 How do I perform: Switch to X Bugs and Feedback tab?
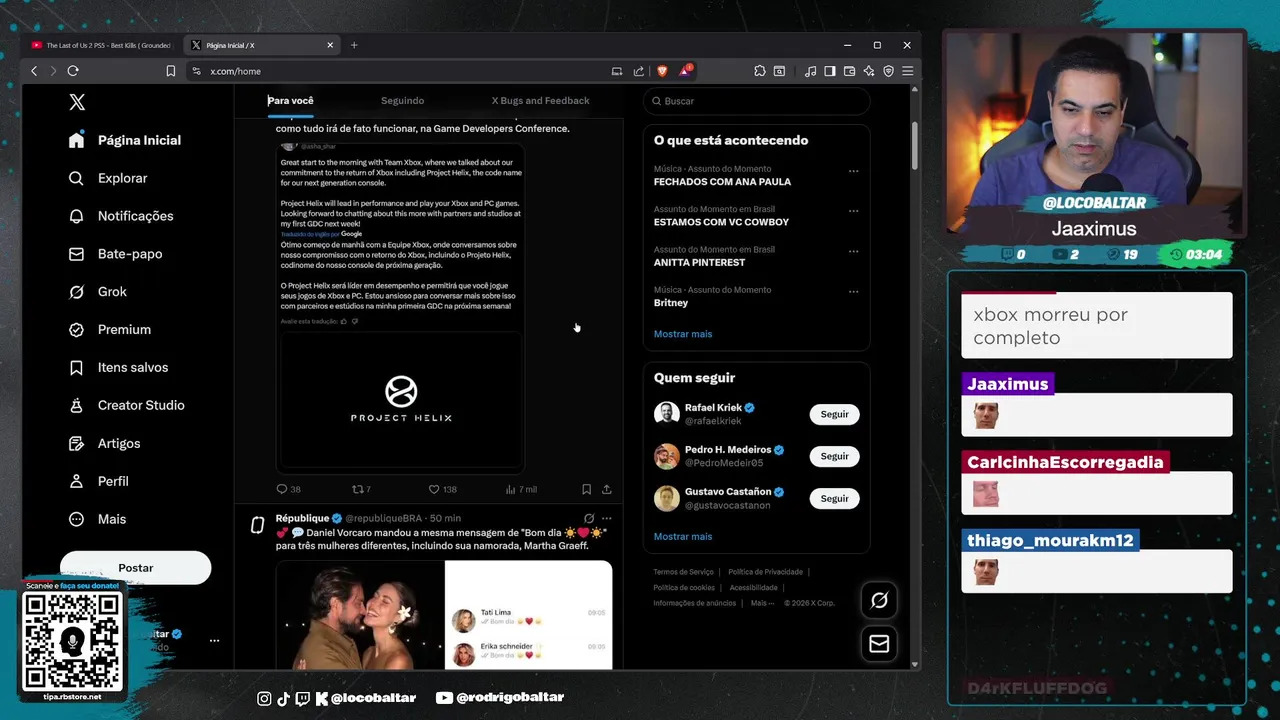point(540,101)
